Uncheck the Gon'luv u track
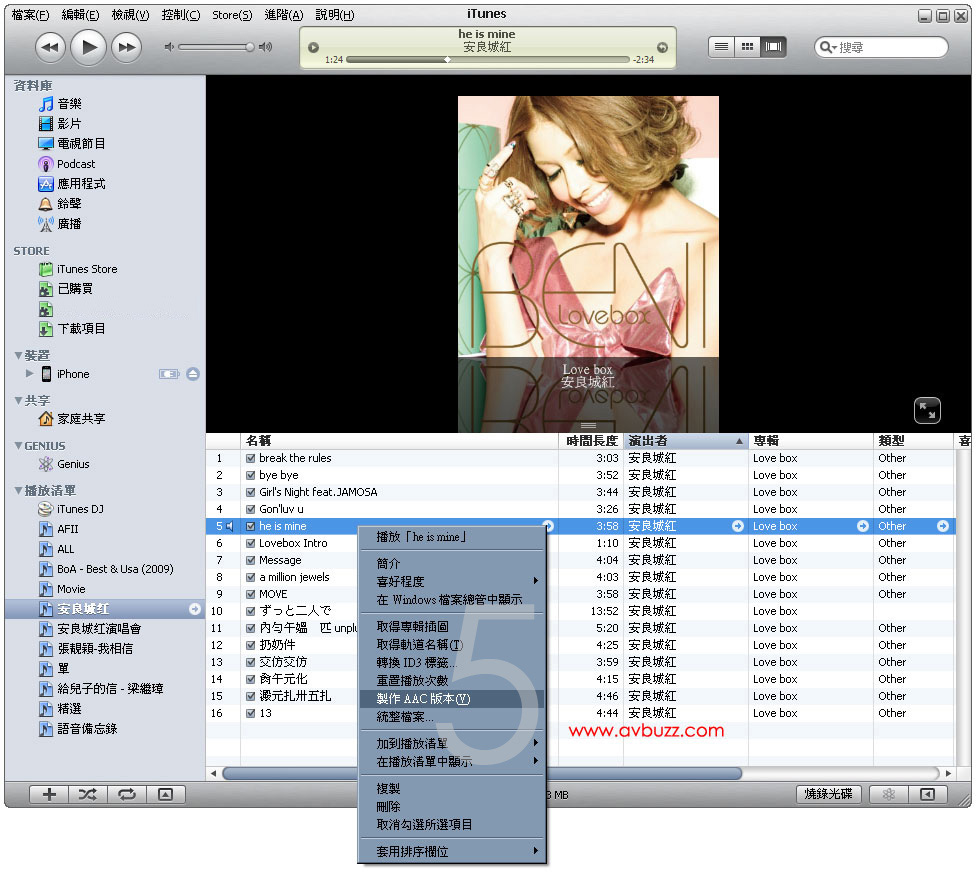This screenshot has height=876, width=977. (x=250, y=509)
